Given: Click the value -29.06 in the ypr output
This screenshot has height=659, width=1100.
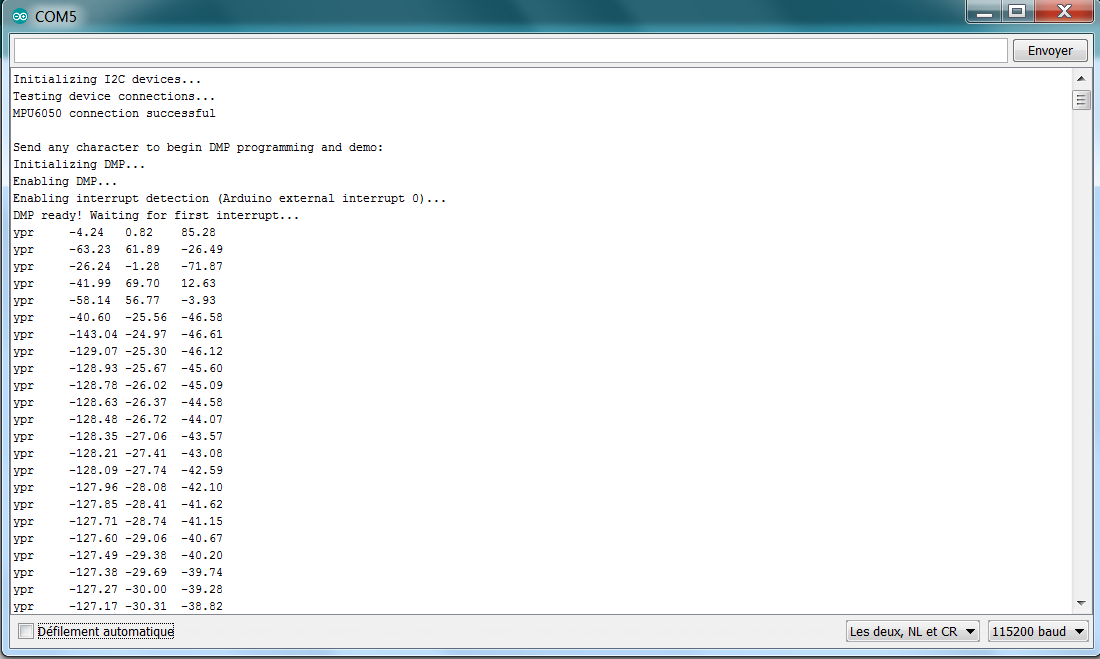Looking at the screenshot, I should (146, 538).
